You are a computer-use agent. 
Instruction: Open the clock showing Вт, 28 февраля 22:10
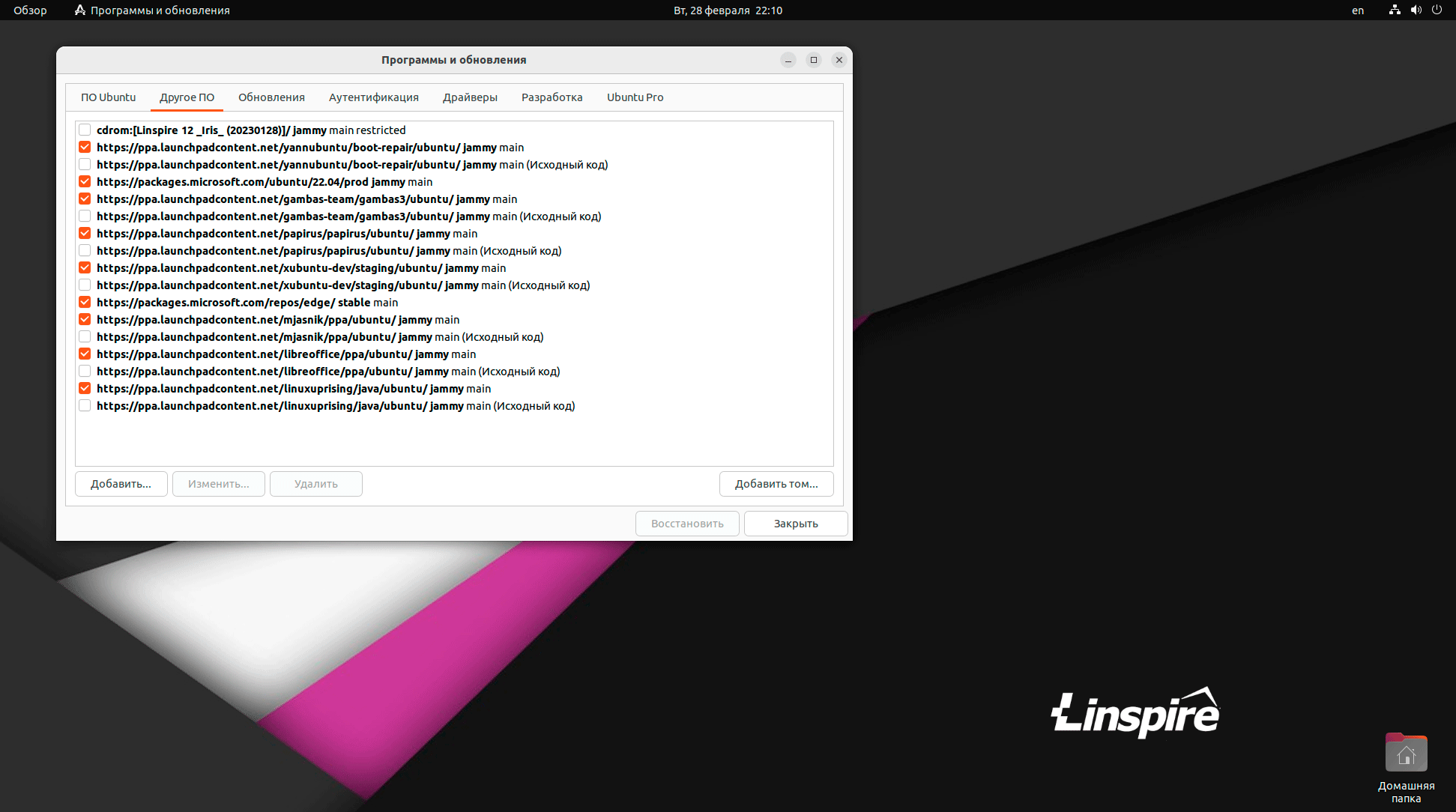[728, 10]
